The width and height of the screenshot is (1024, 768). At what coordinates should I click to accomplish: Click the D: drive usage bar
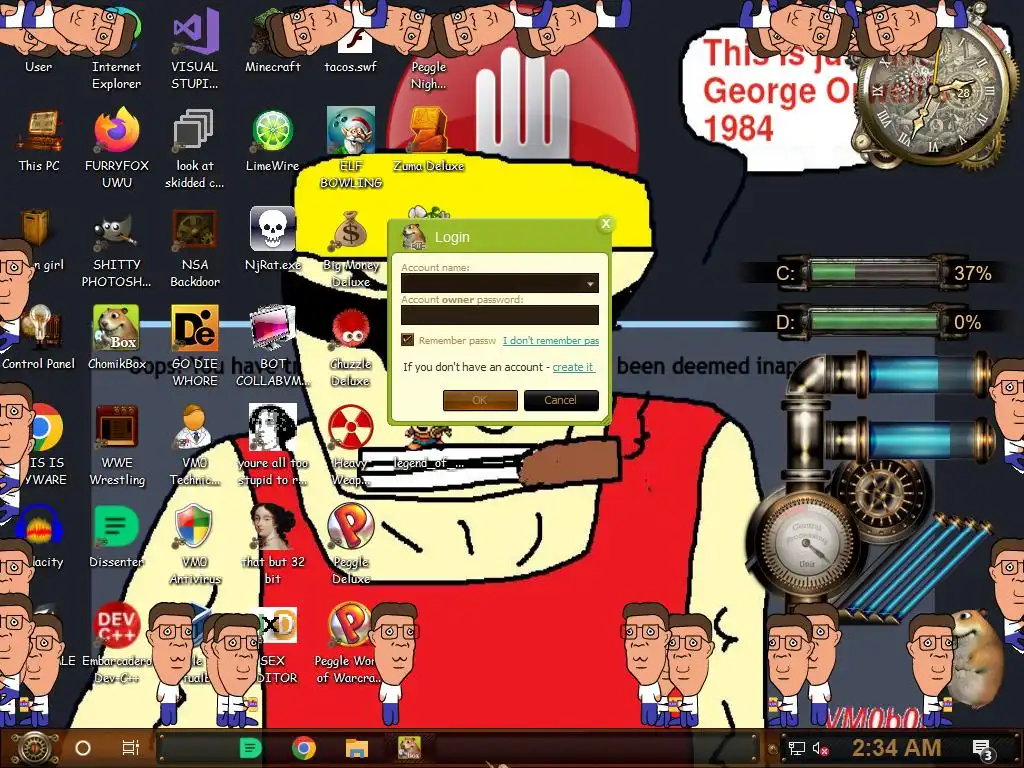coord(874,322)
